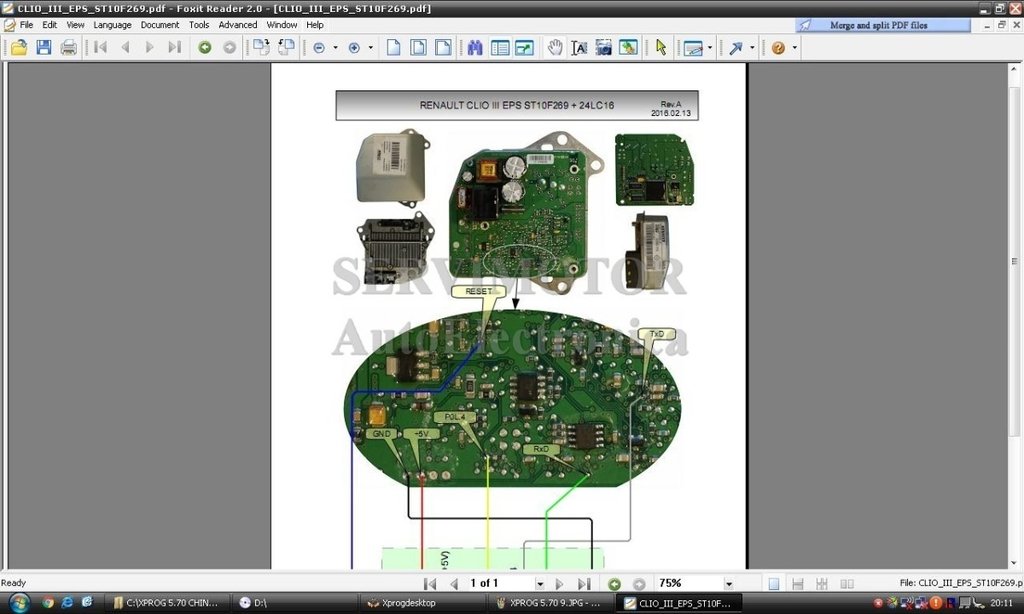The width and height of the screenshot is (1024, 614).
Task: Select the yellow arrow annotation cursor
Action: (x=661, y=48)
